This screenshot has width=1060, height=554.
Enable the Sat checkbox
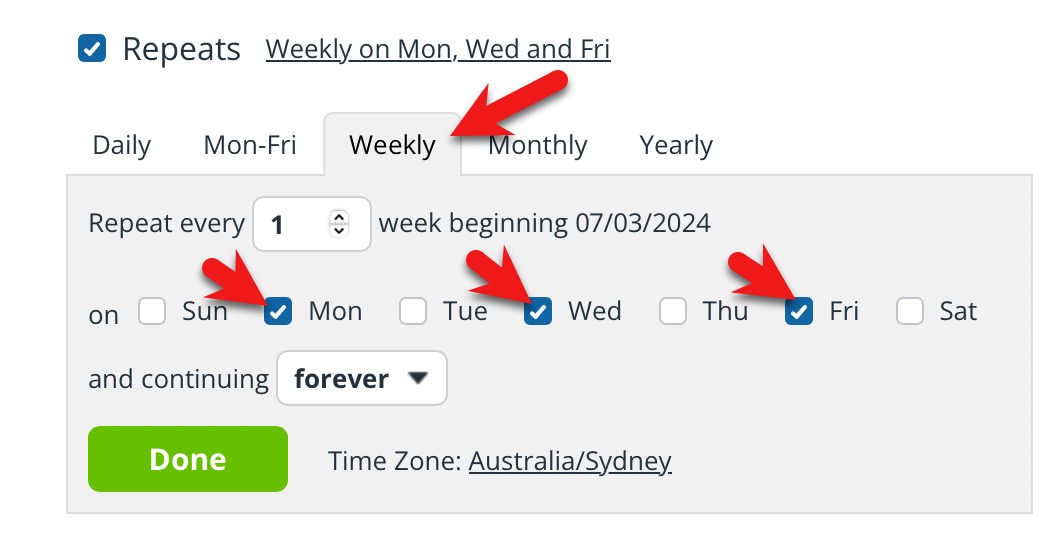pyautogui.click(x=910, y=311)
